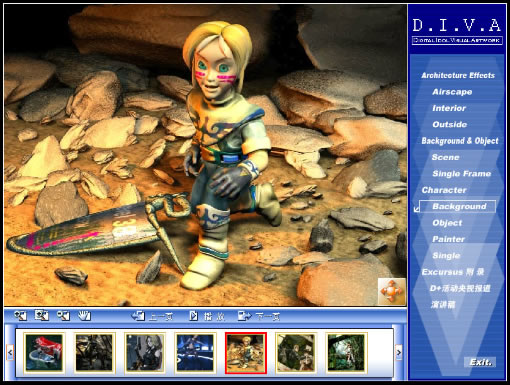Start the slideshow play (播放) button

pyautogui.click(x=207, y=316)
